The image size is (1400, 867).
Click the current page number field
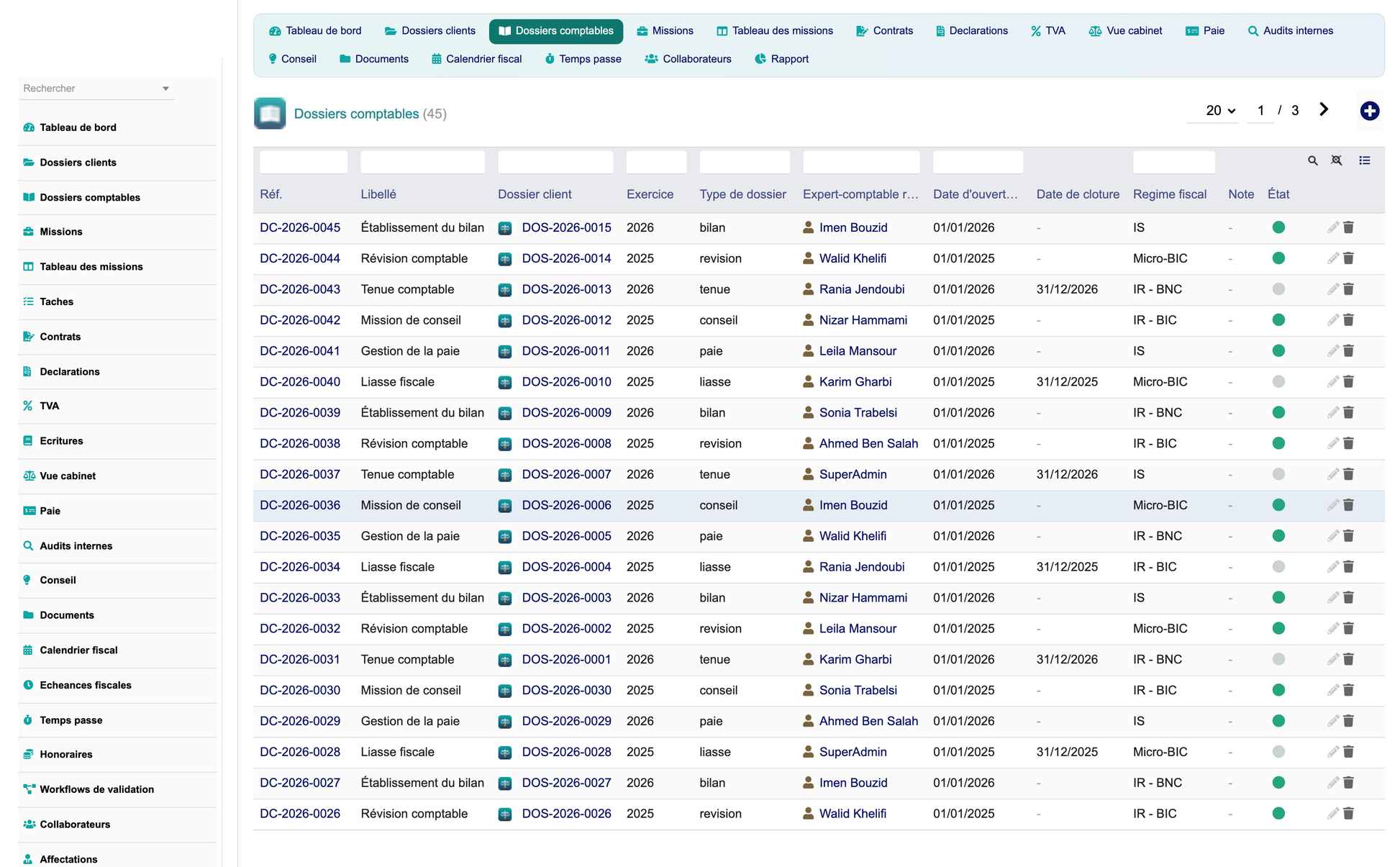click(1260, 111)
